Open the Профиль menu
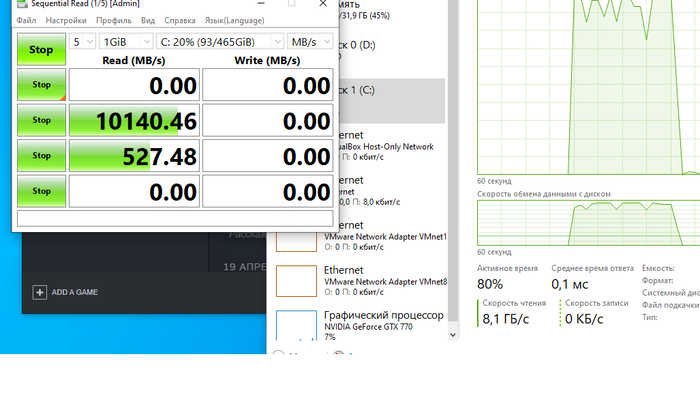 (x=113, y=20)
